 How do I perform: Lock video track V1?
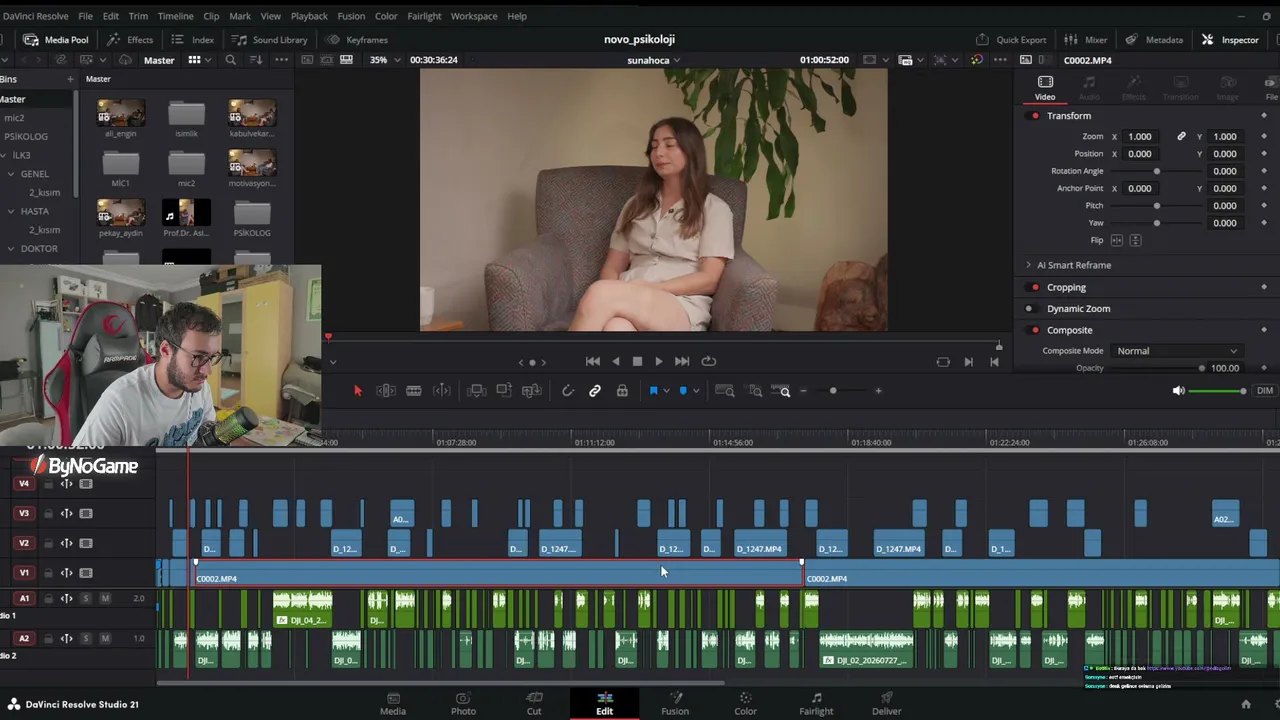48,573
